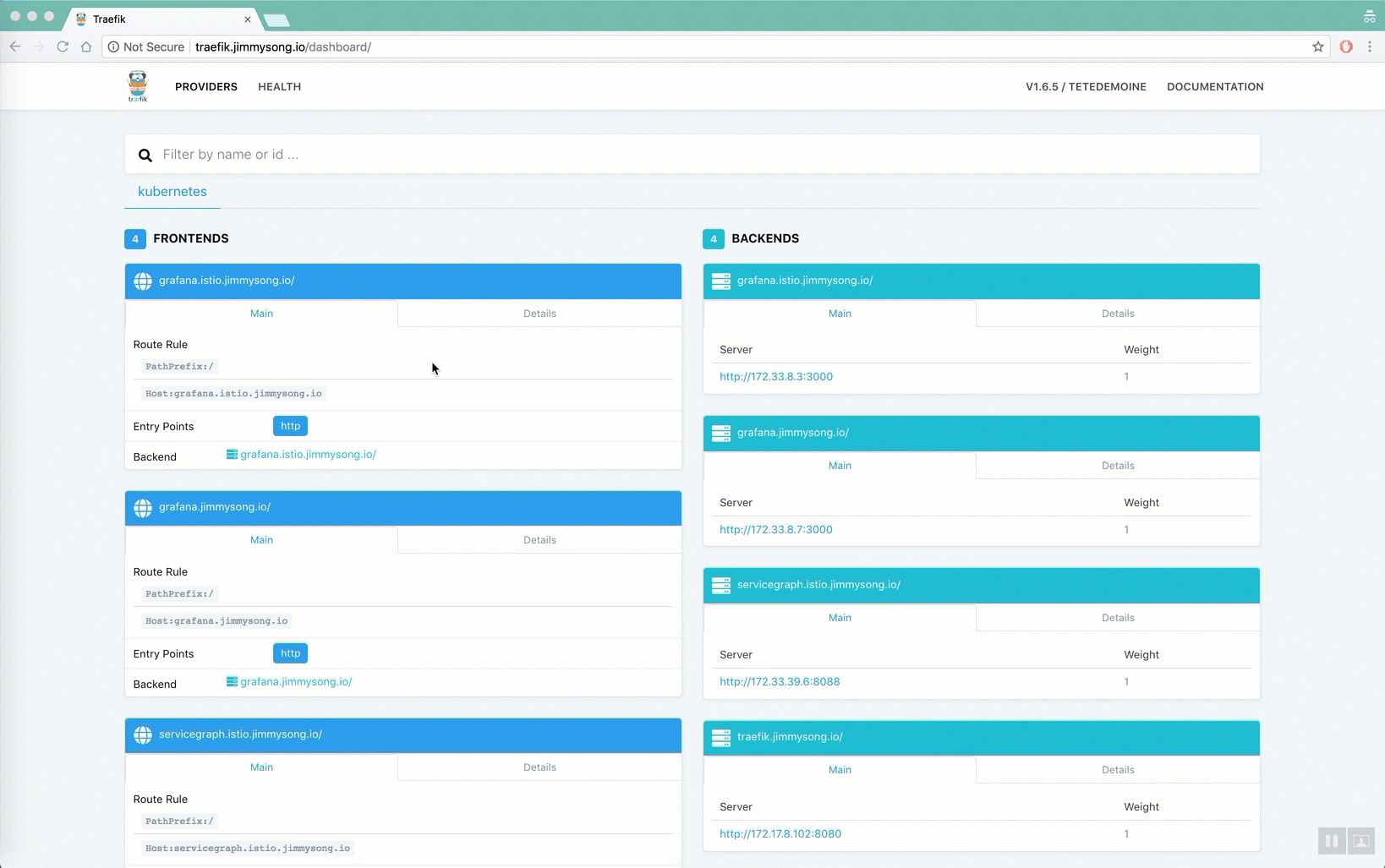
Task: Open the Documentation link
Action: coord(1214,86)
